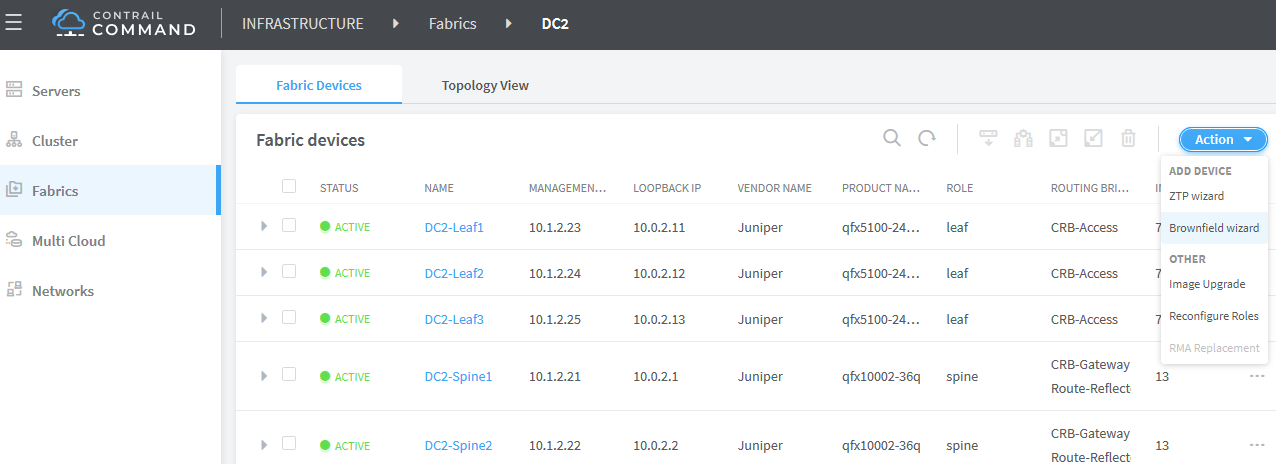Image resolution: width=1276 pixels, height=464 pixels.
Task: Click the trash delete icon
Action: (1128, 139)
